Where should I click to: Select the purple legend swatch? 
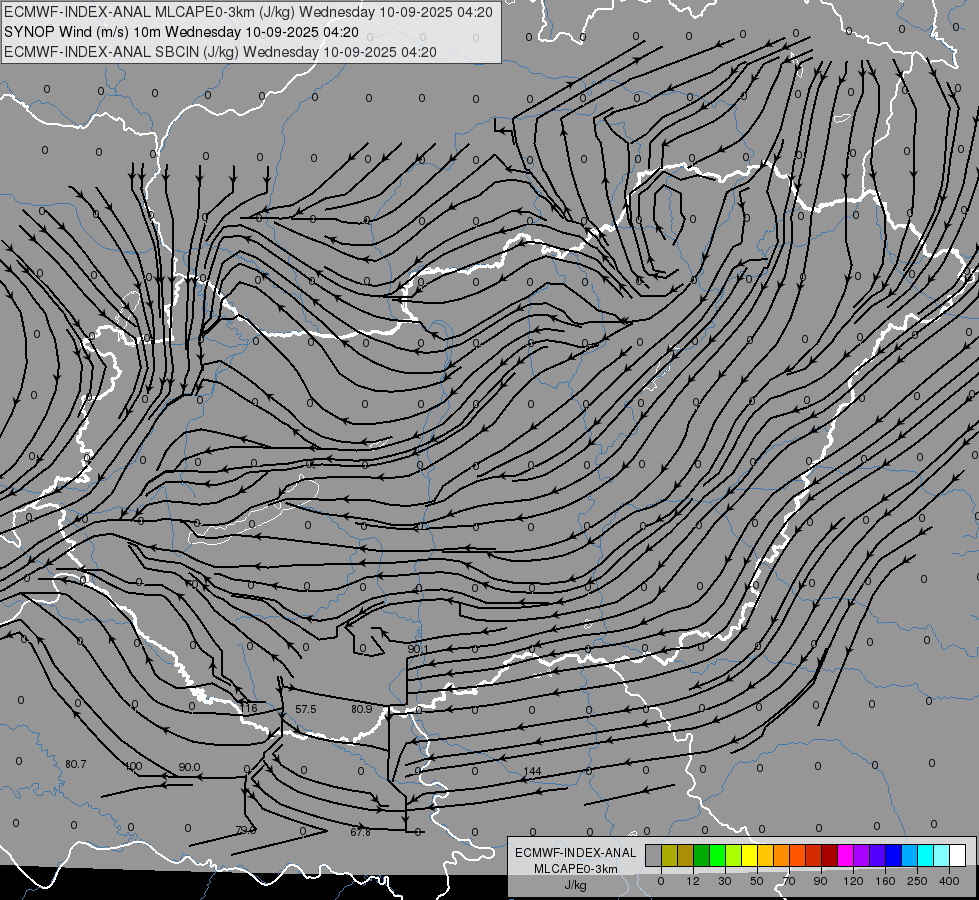[x=862, y=855]
